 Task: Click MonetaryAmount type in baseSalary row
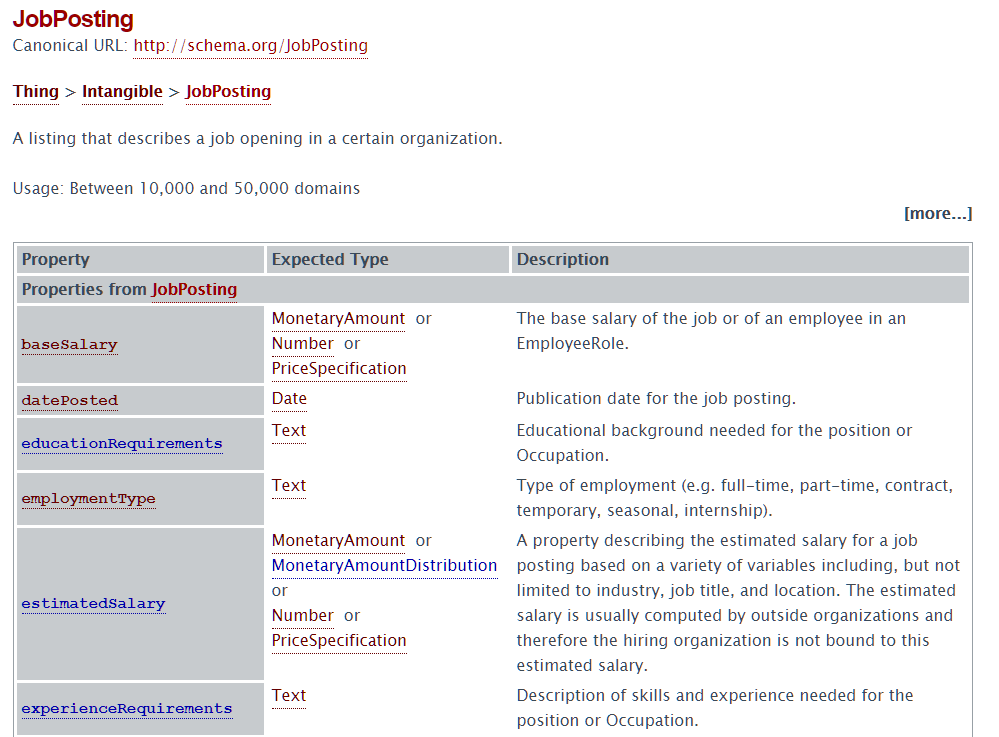[x=338, y=319]
